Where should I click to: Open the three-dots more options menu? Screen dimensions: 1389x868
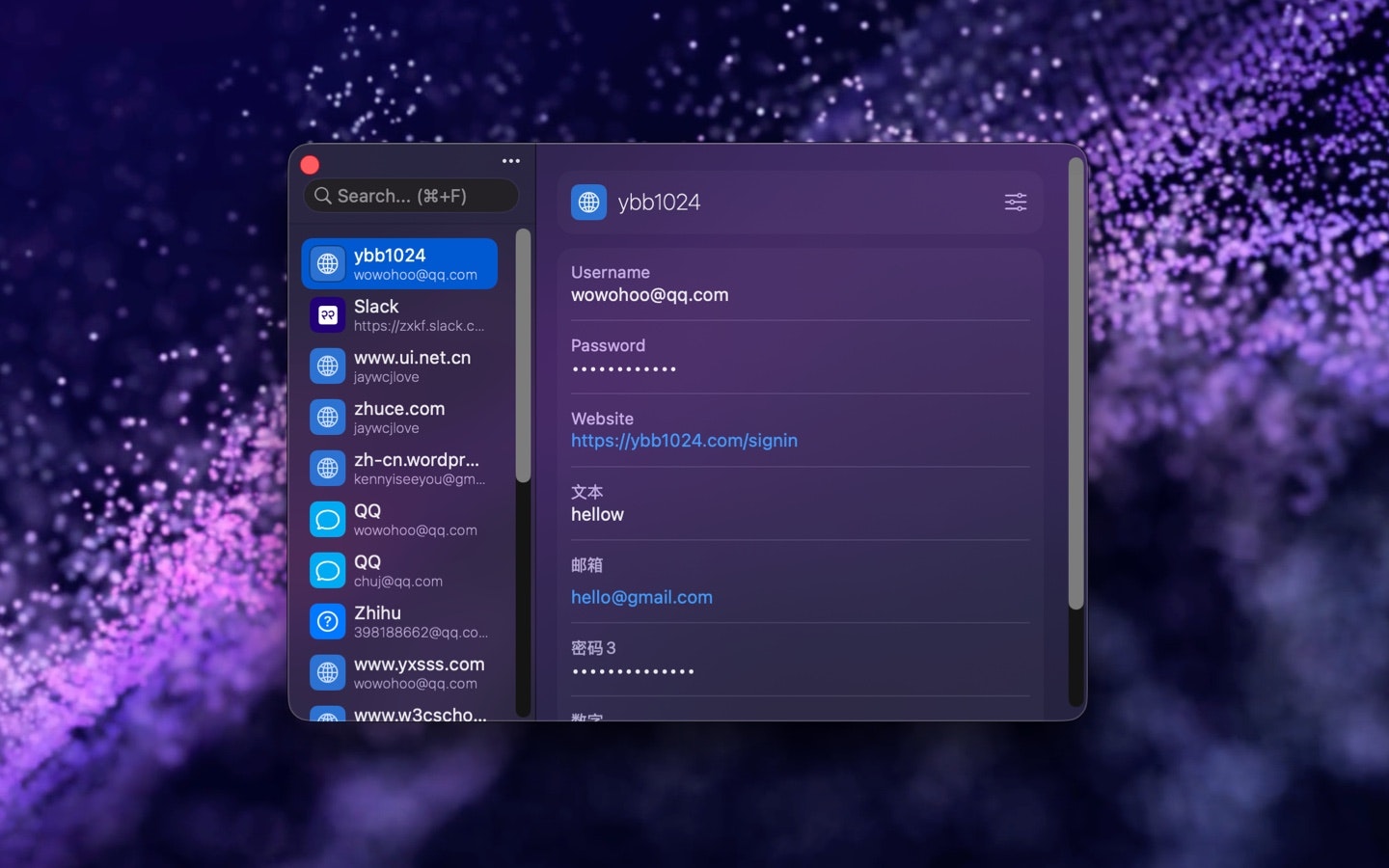510,160
